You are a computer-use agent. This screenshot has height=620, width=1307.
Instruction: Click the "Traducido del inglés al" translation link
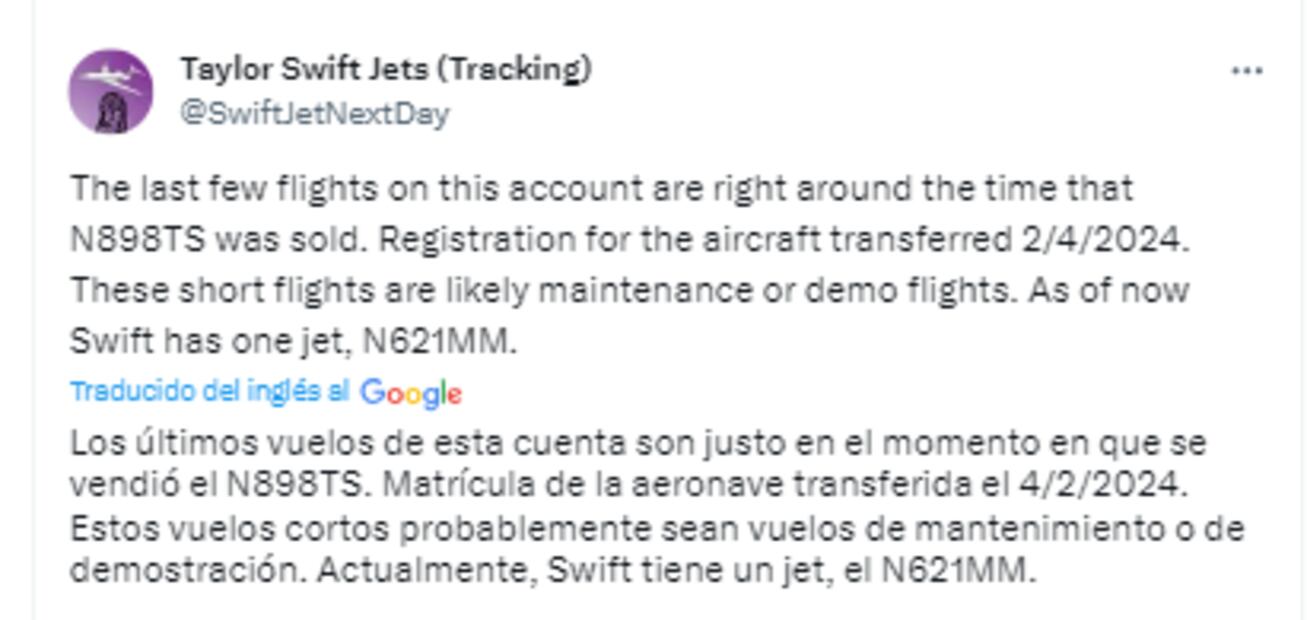209,391
